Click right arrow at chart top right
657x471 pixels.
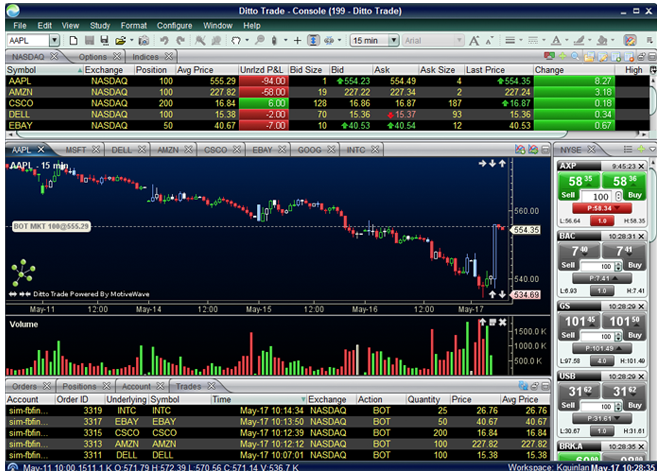(x=483, y=163)
